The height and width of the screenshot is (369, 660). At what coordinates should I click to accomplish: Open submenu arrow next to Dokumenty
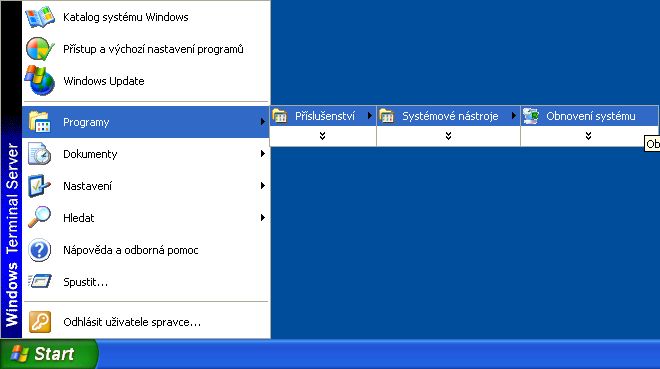coord(263,154)
